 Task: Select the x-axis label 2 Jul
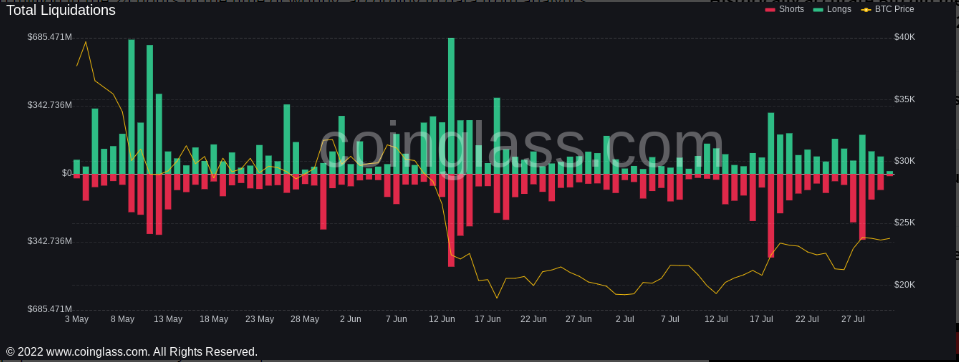pos(625,319)
